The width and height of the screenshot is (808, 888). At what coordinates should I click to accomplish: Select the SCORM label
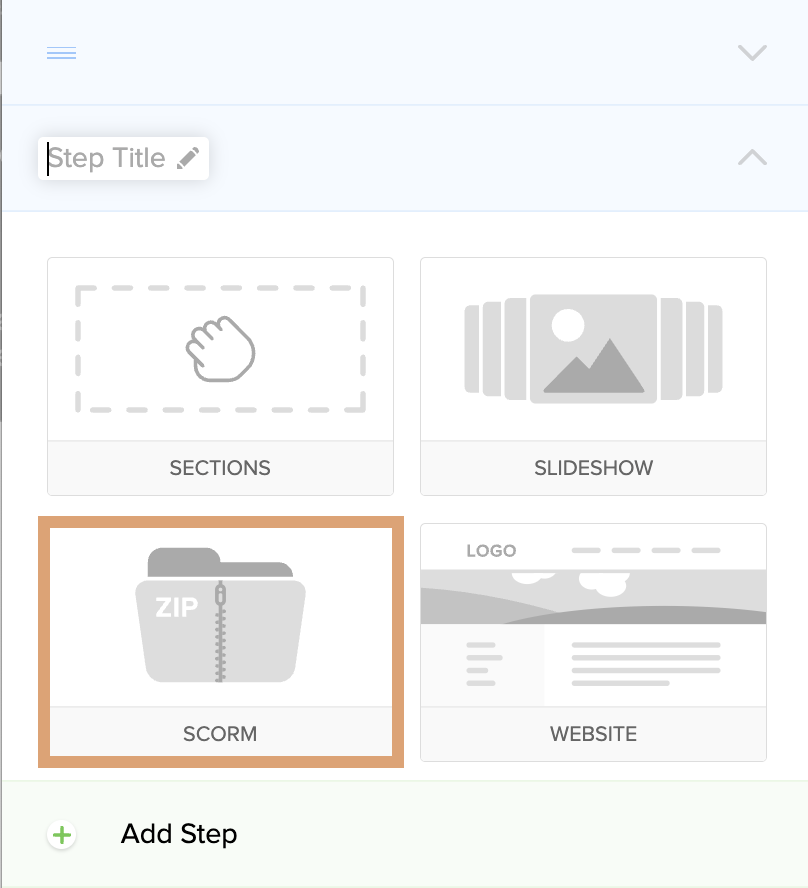220,734
